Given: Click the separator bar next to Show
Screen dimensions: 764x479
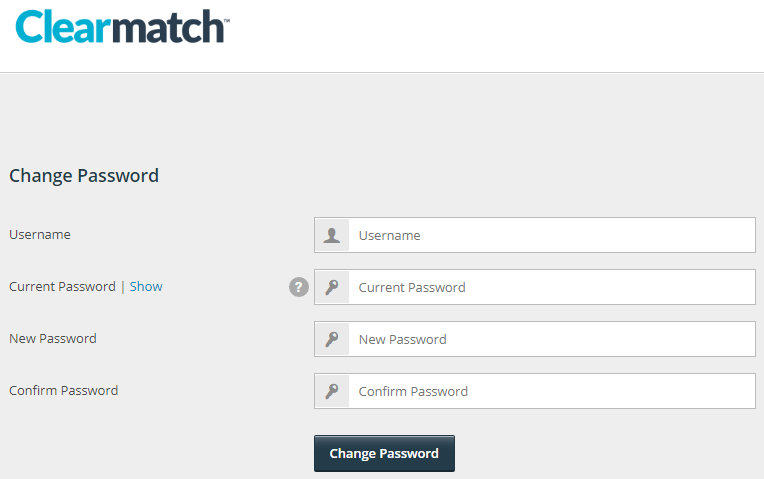Looking at the screenshot, I should coord(123,287).
